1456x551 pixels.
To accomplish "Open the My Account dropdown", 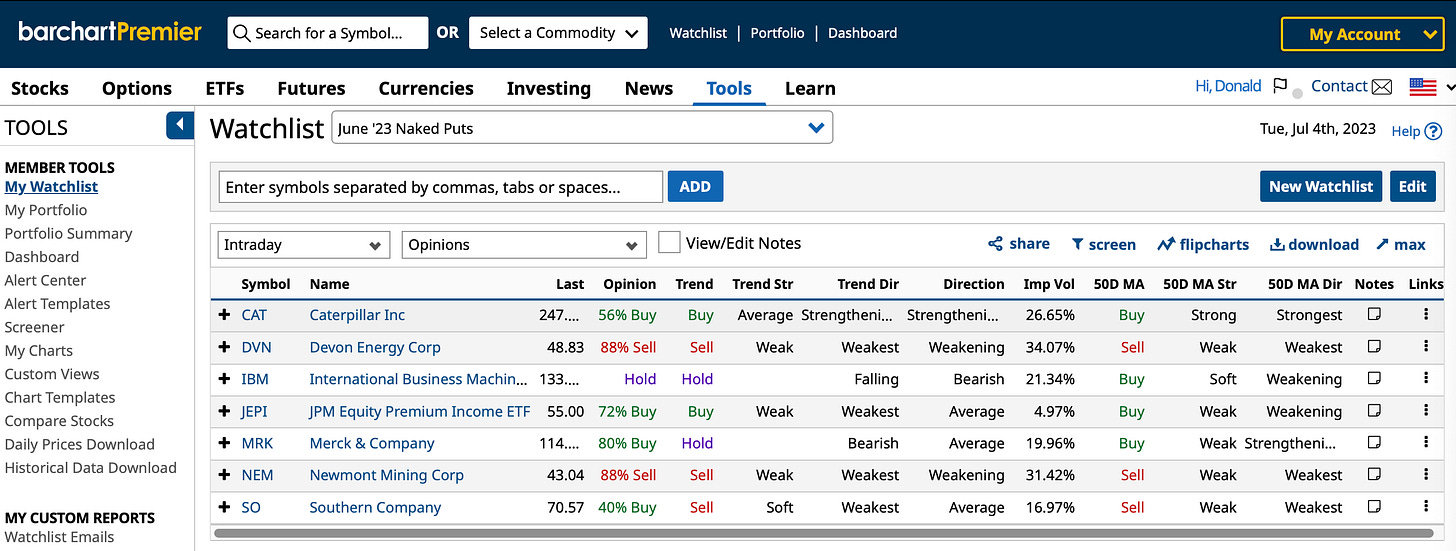I will pyautogui.click(x=1362, y=34).
